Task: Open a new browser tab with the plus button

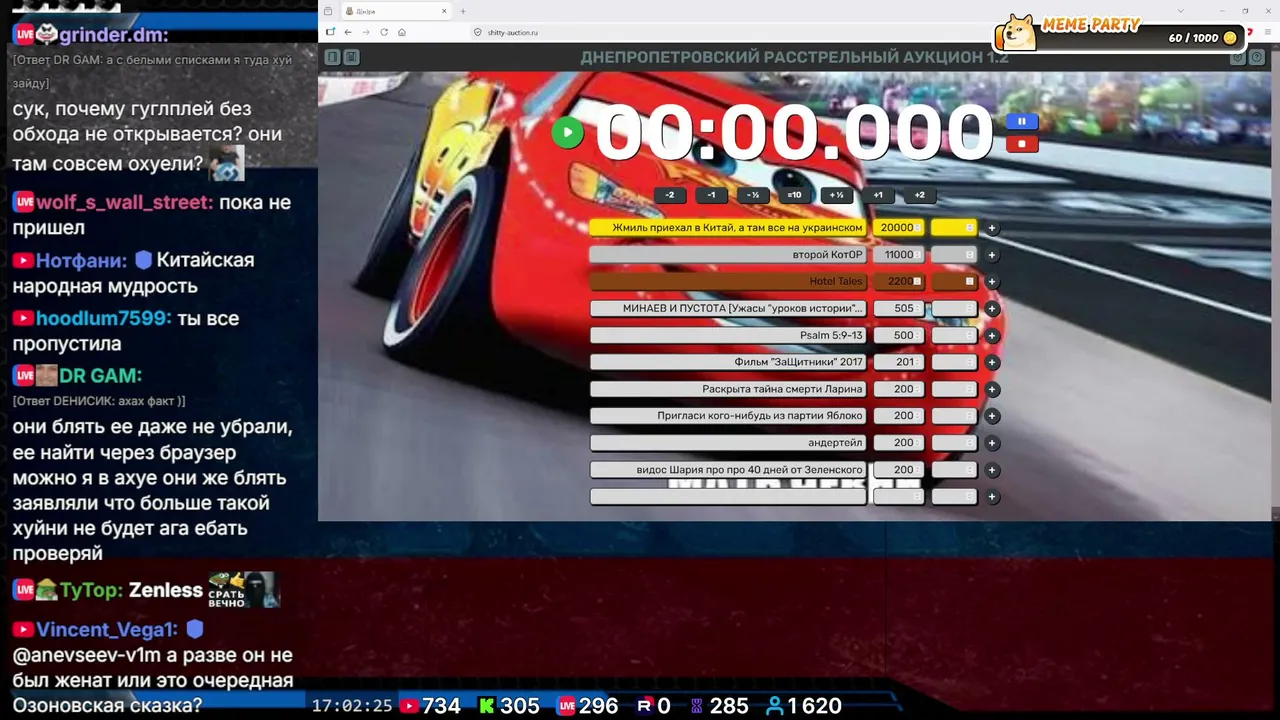Action: [463, 11]
